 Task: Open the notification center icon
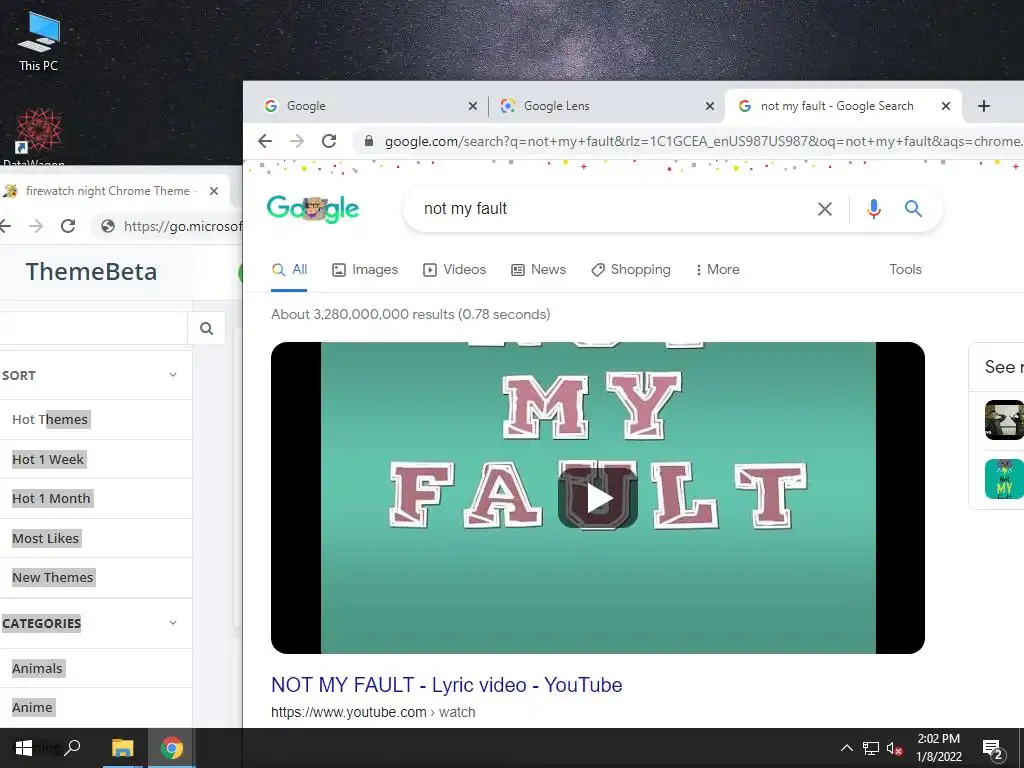coord(993,749)
